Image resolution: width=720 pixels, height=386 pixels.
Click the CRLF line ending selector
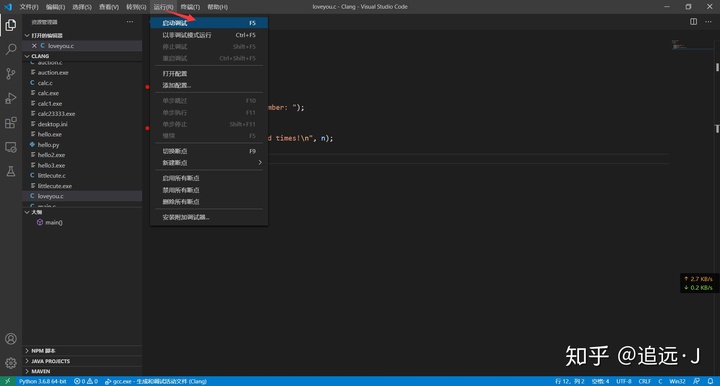pyautogui.click(x=644, y=381)
